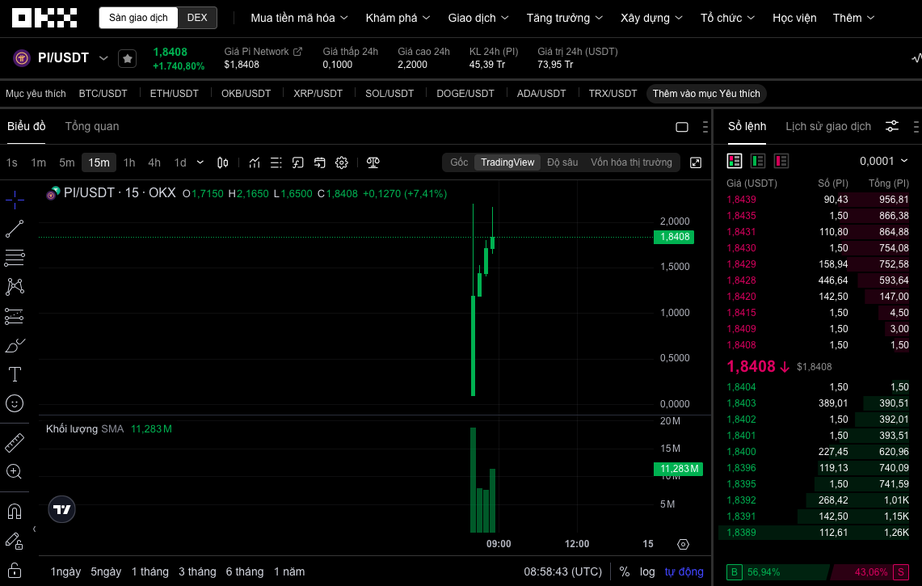Open the emoji sticker tool
This screenshot has width=922, height=586.
pos(15,403)
